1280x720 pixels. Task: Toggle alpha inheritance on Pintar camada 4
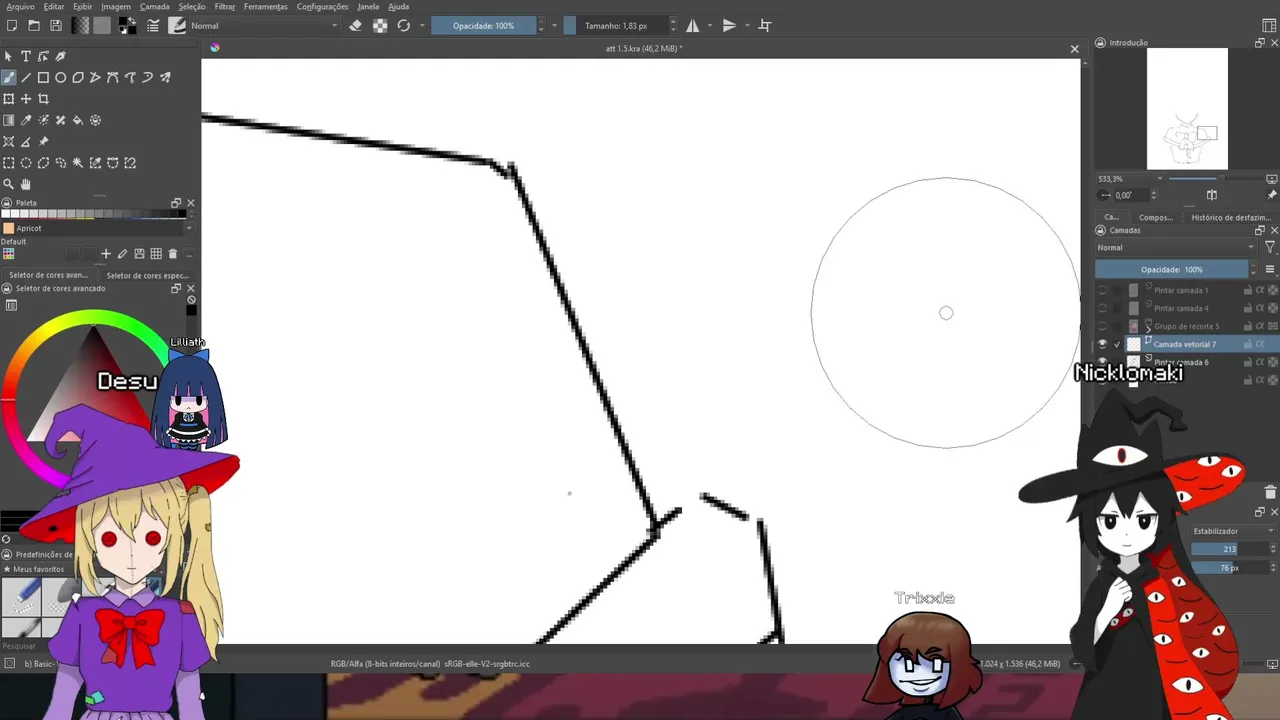point(1260,308)
